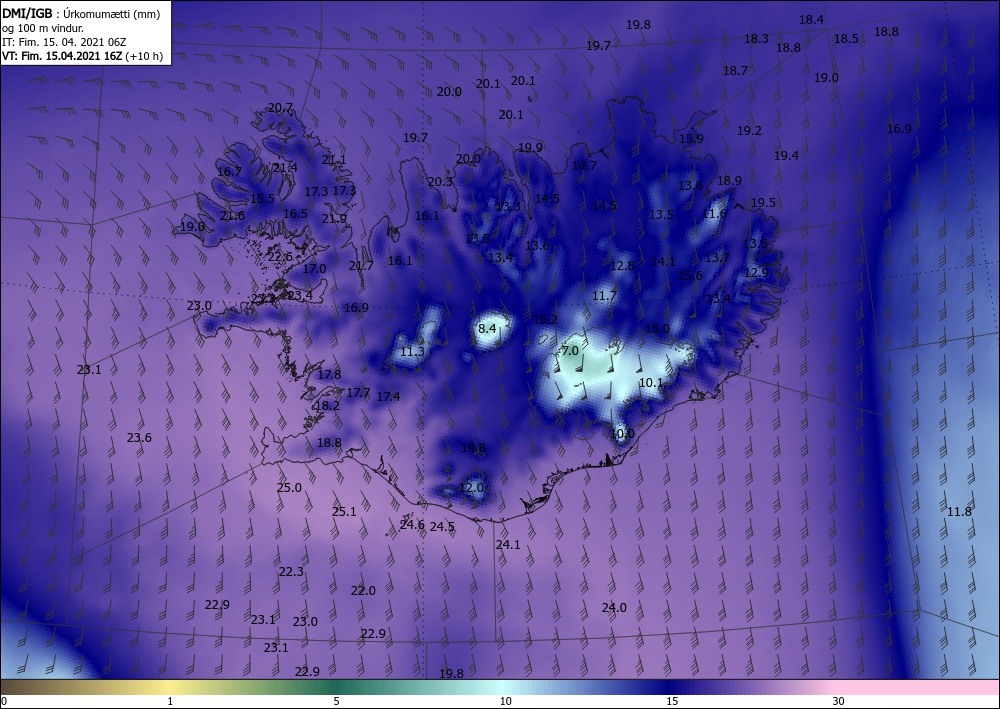Click the 19.2 value label
Image resolution: width=1000 pixels, height=709 pixels.
[x=749, y=130]
